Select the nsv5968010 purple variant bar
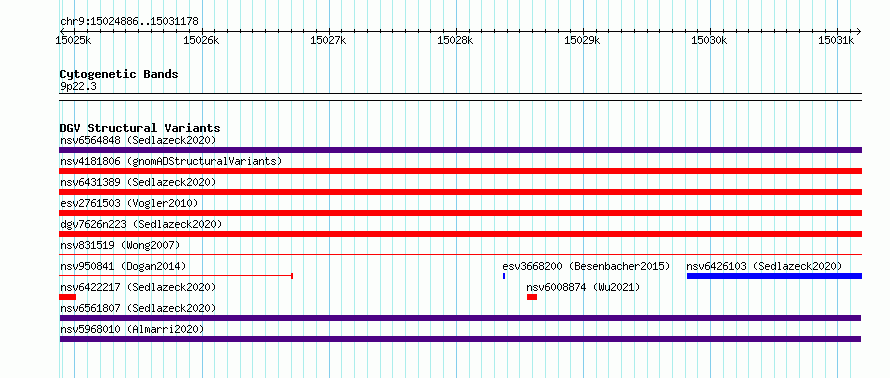 tap(460, 339)
